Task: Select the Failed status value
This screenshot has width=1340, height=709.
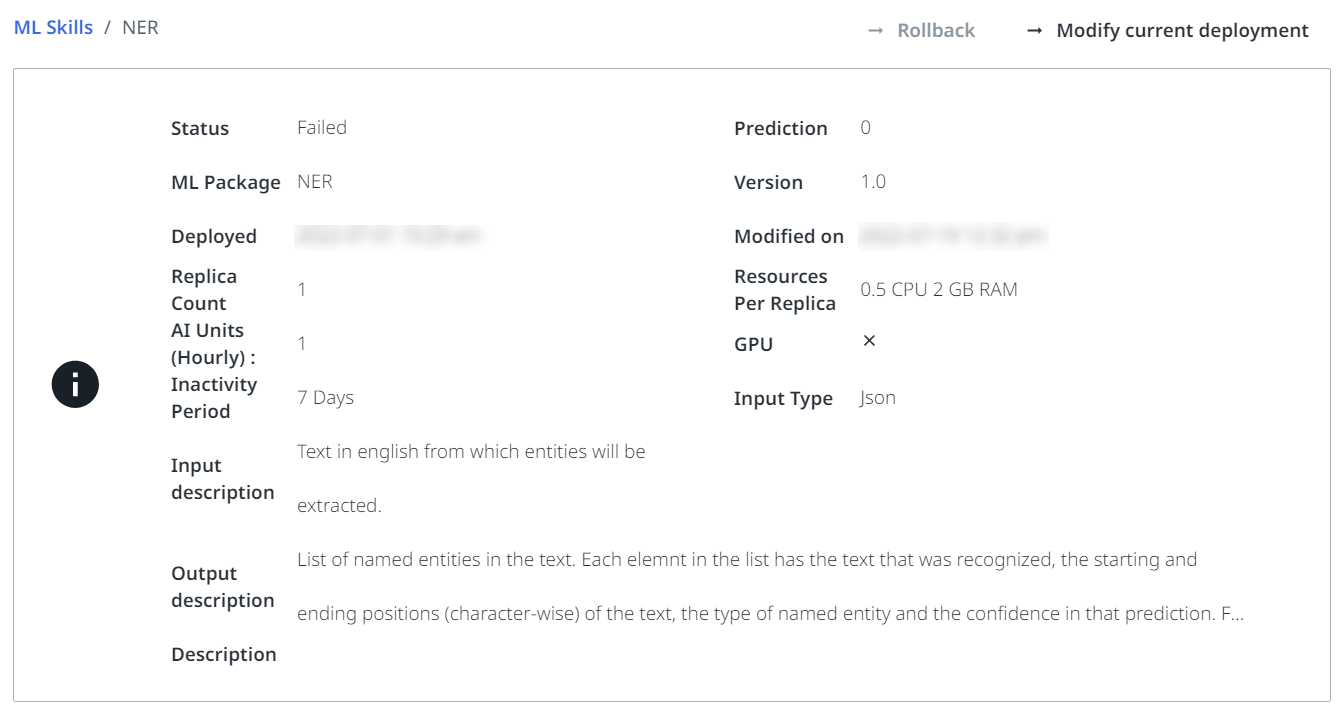Action: (322, 128)
